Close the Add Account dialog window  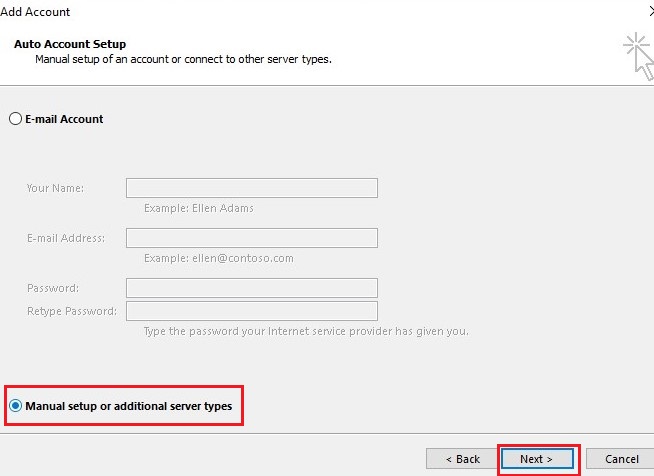[x=649, y=12]
